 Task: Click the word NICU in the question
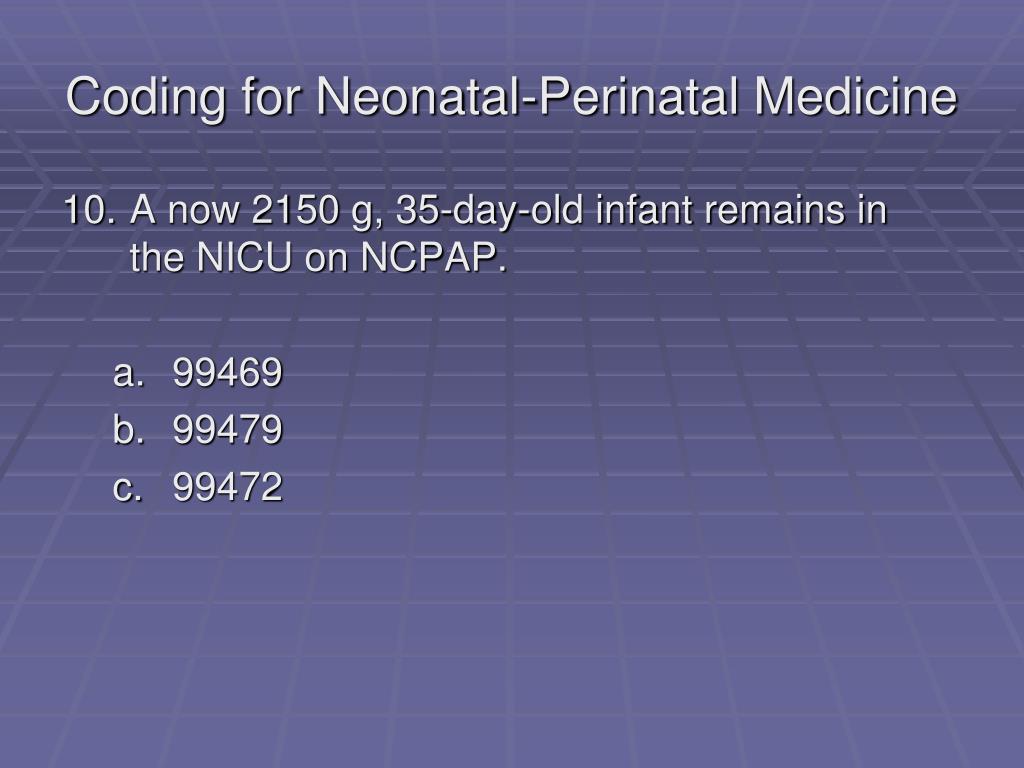tap(244, 257)
